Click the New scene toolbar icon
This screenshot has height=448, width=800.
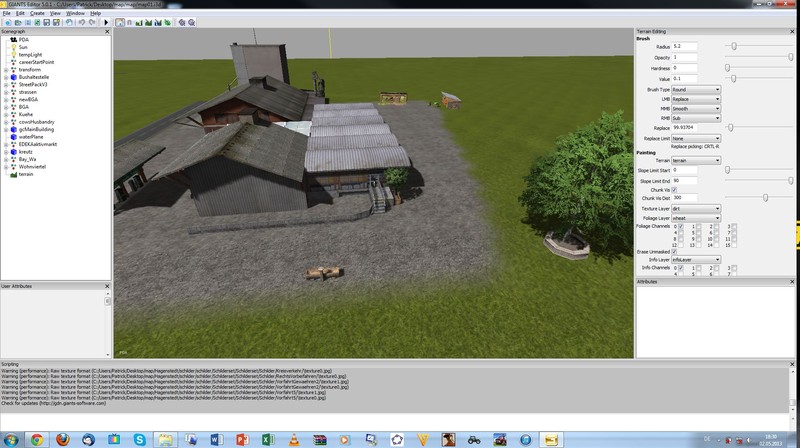pos(8,22)
